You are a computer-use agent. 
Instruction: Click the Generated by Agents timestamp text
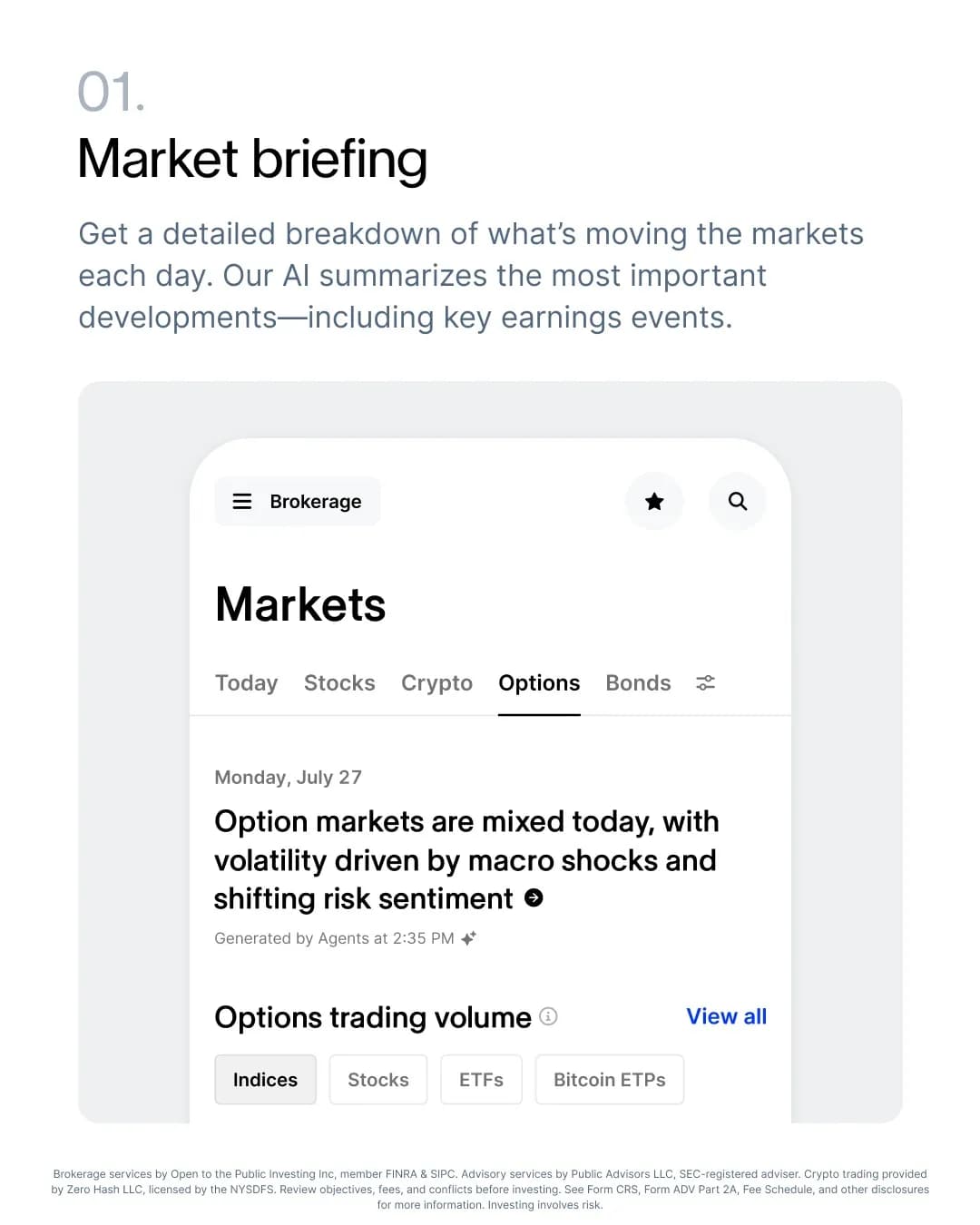point(334,938)
